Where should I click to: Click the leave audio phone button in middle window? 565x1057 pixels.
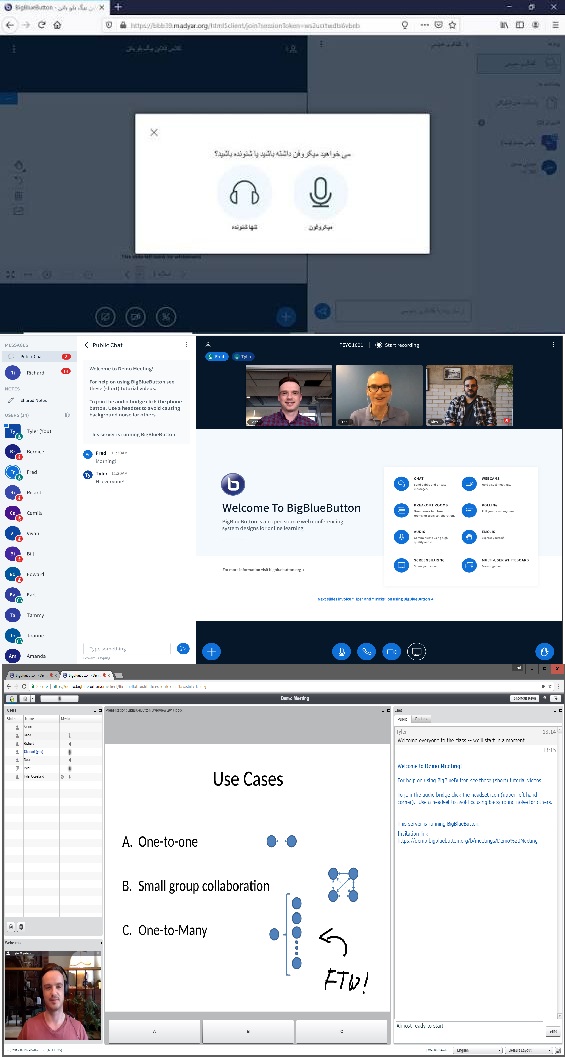367,651
